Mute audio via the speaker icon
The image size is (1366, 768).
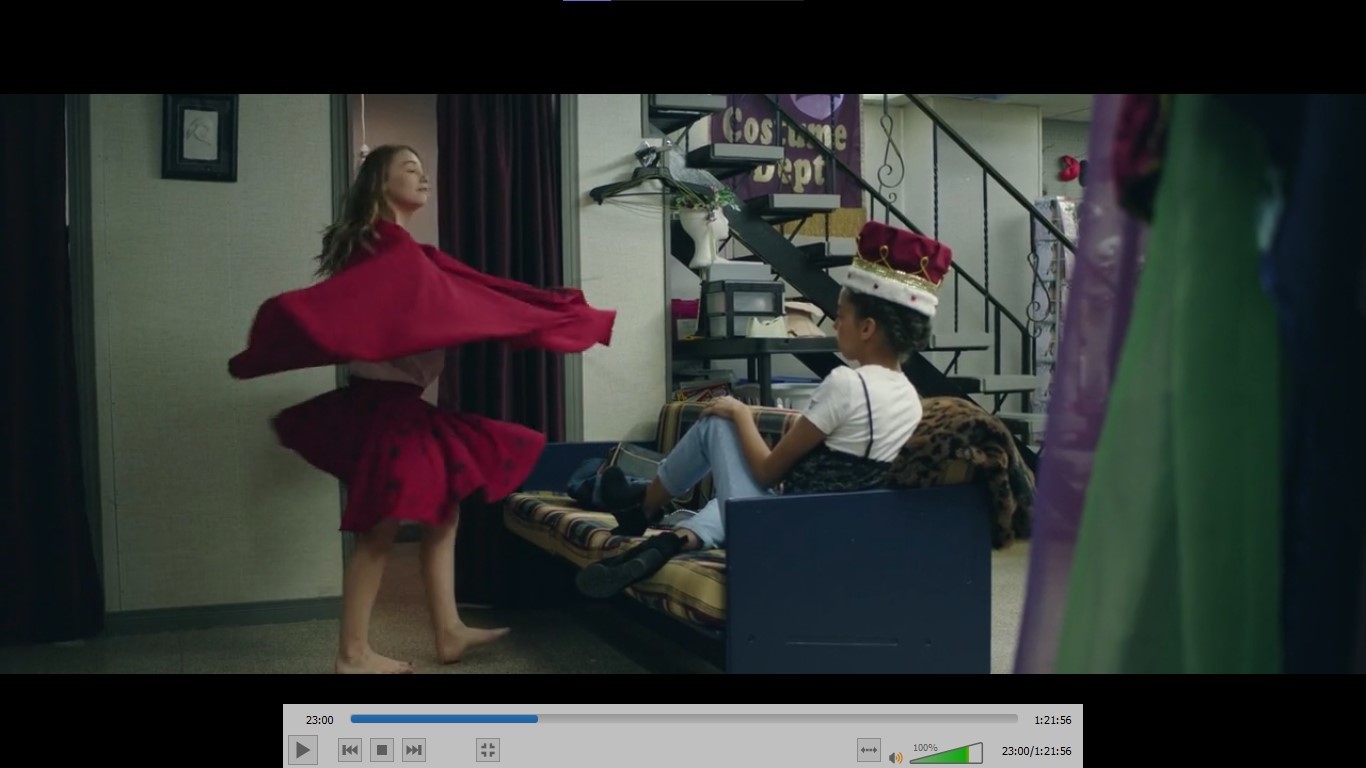pos(895,758)
